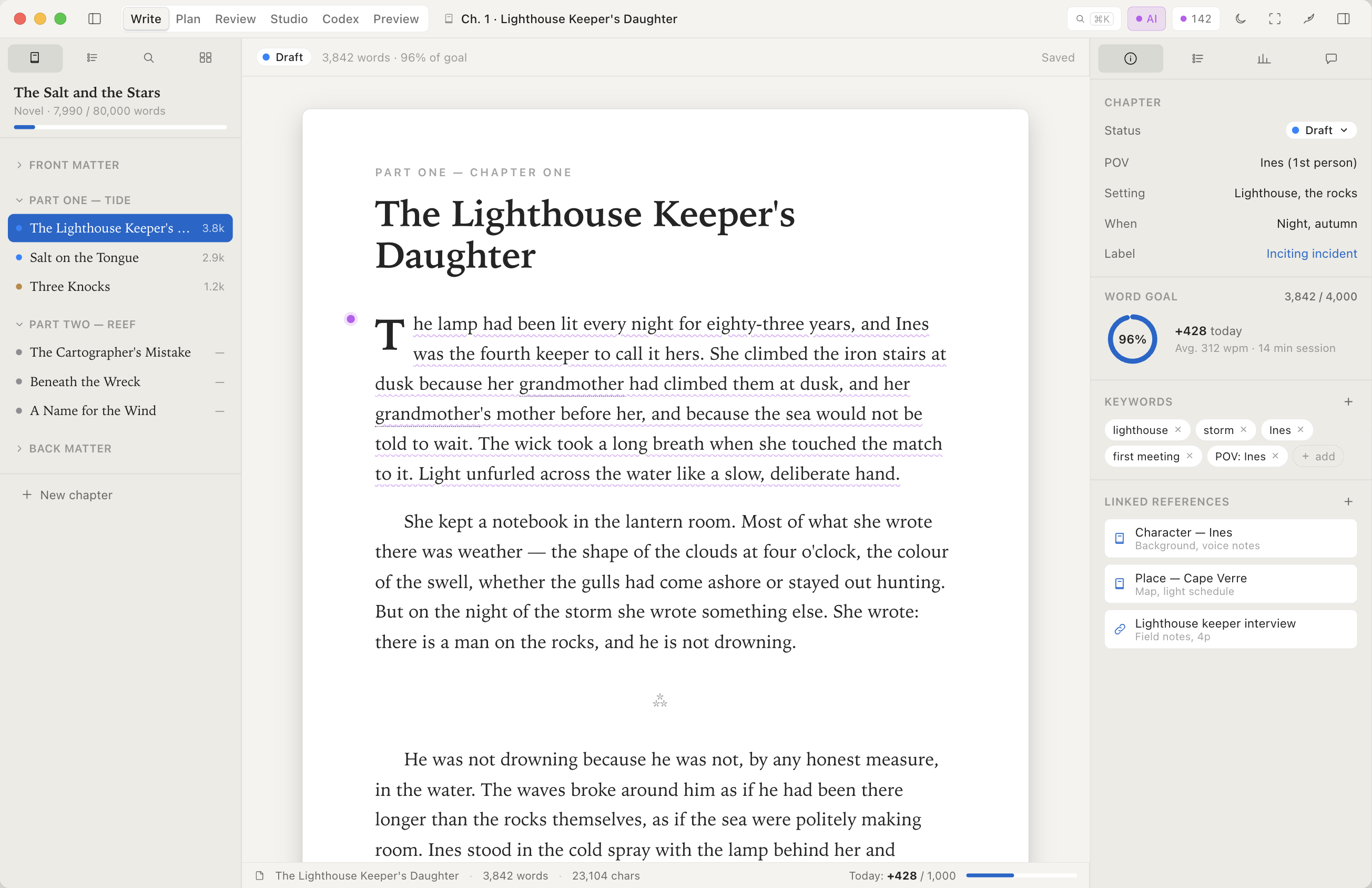Click the daily goal progress bar
Screen dimensions: 1372x888
[1021, 875]
